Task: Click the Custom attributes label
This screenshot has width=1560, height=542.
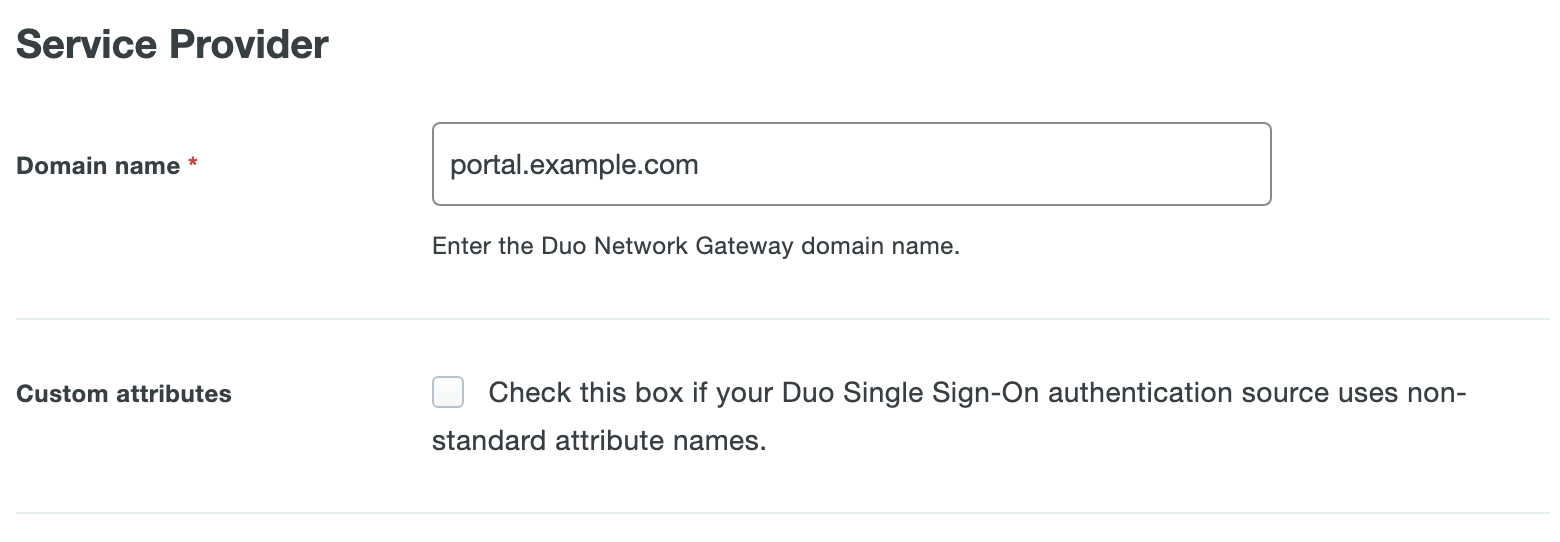Action: tap(124, 394)
